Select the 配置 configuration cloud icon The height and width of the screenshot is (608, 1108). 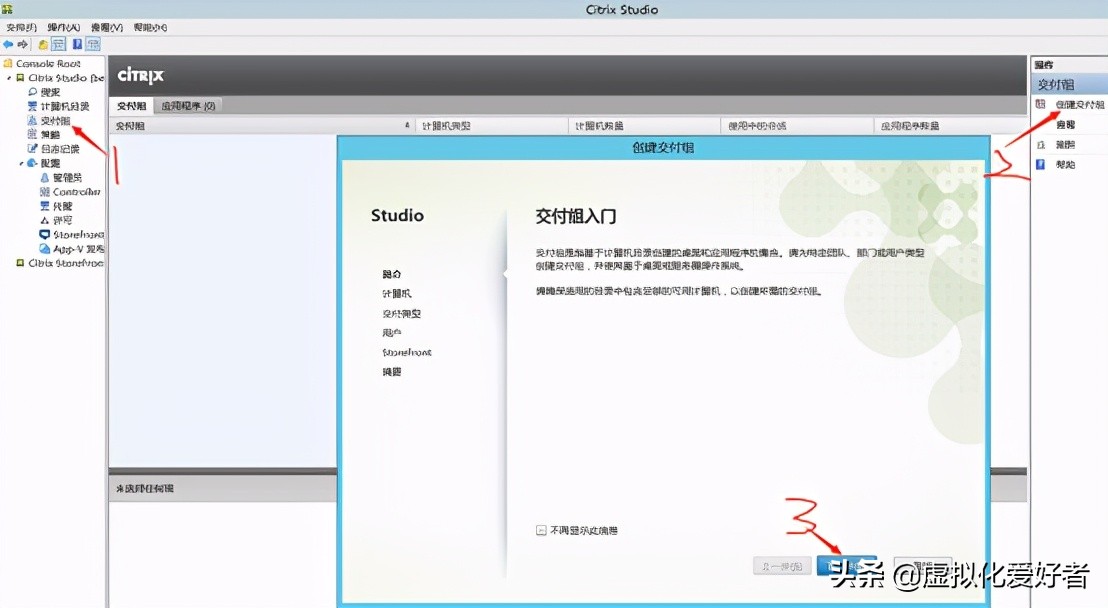[32, 163]
